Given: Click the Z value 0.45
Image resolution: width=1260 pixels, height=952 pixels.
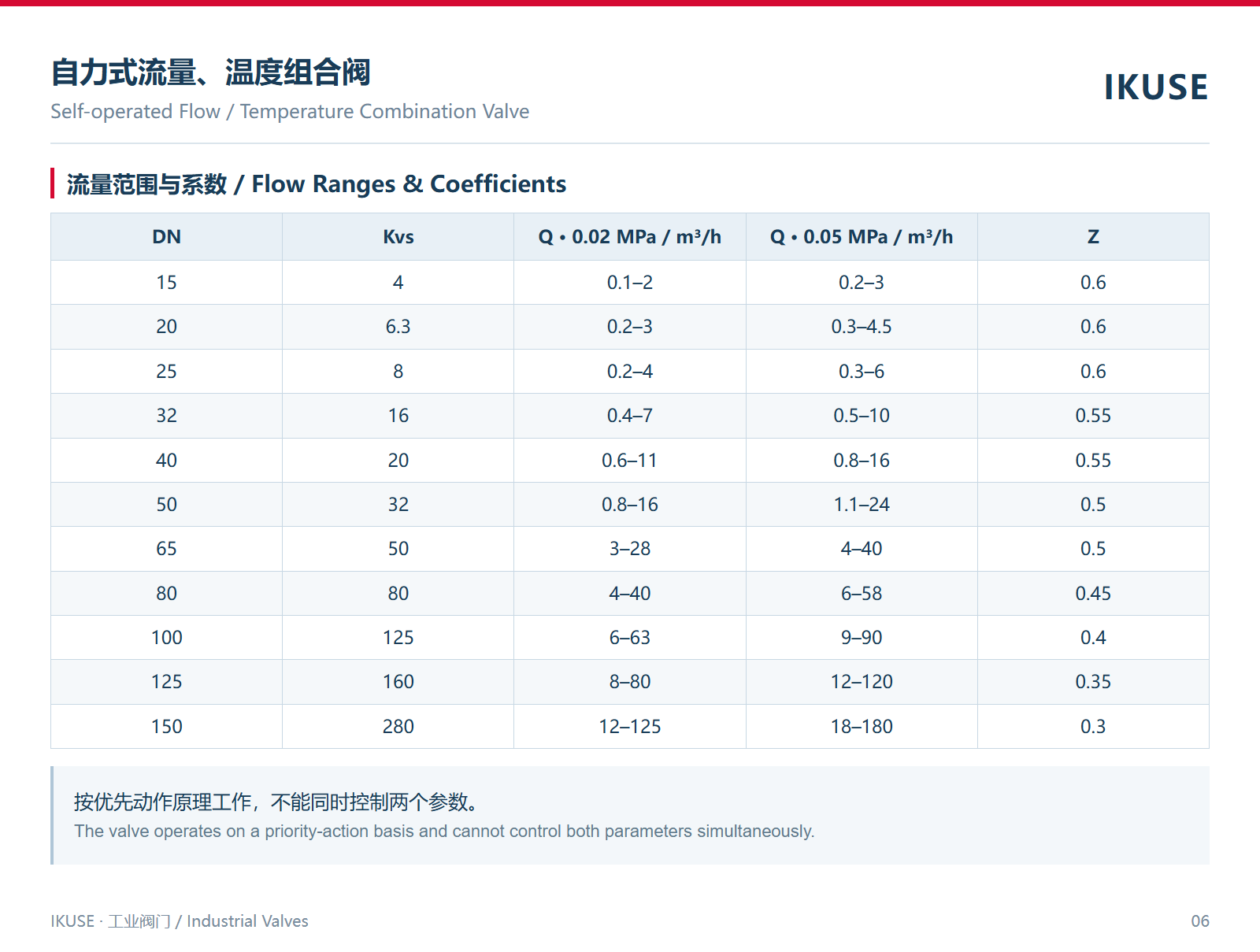Looking at the screenshot, I should [1093, 594].
